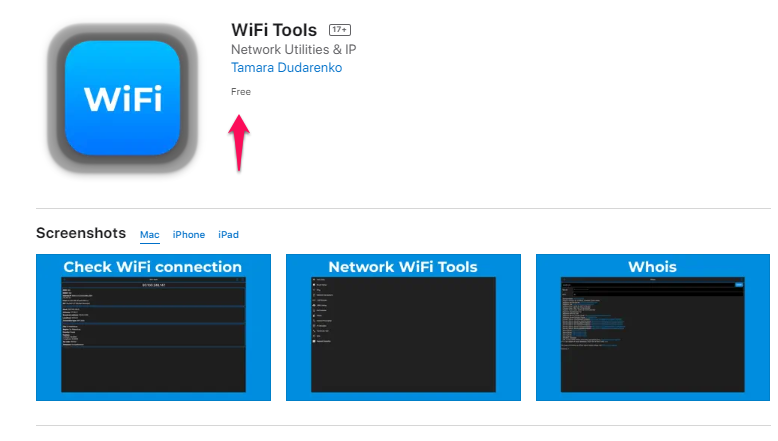Viewport: 778px width, 441px height.
Task: Click the Free price label
Action: point(241,92)
